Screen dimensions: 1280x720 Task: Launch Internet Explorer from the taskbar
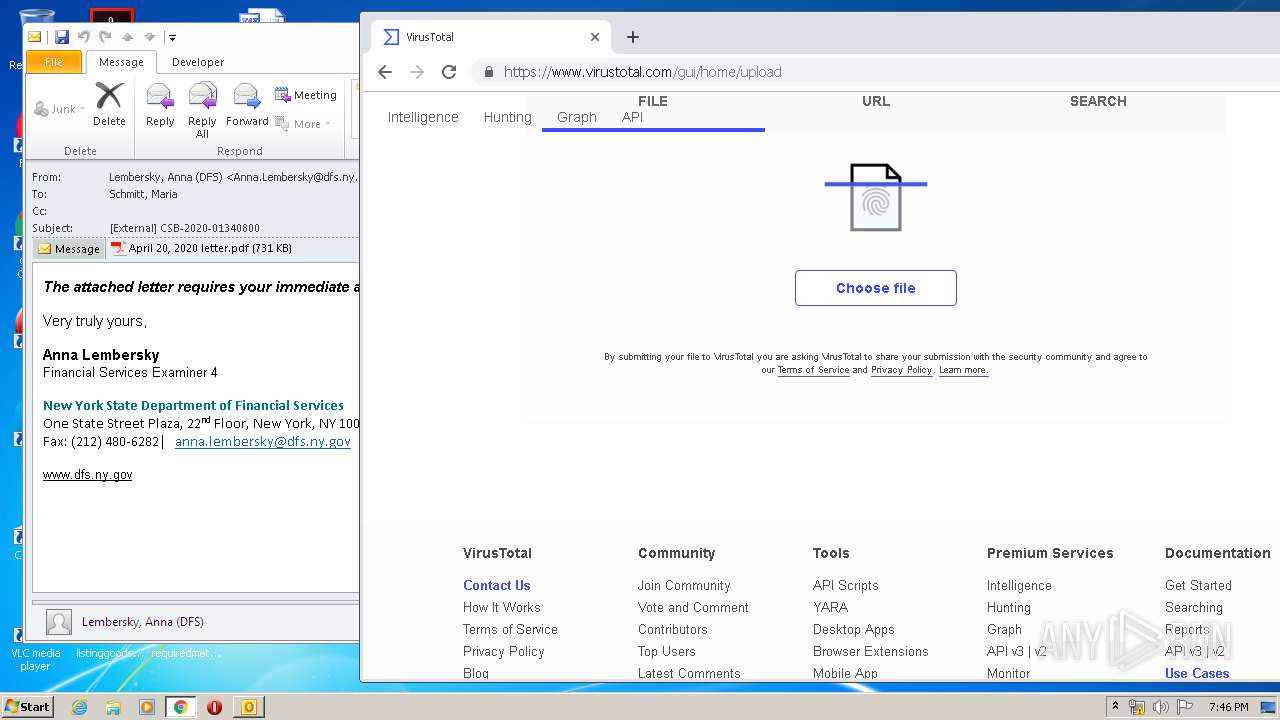(79, 707)
